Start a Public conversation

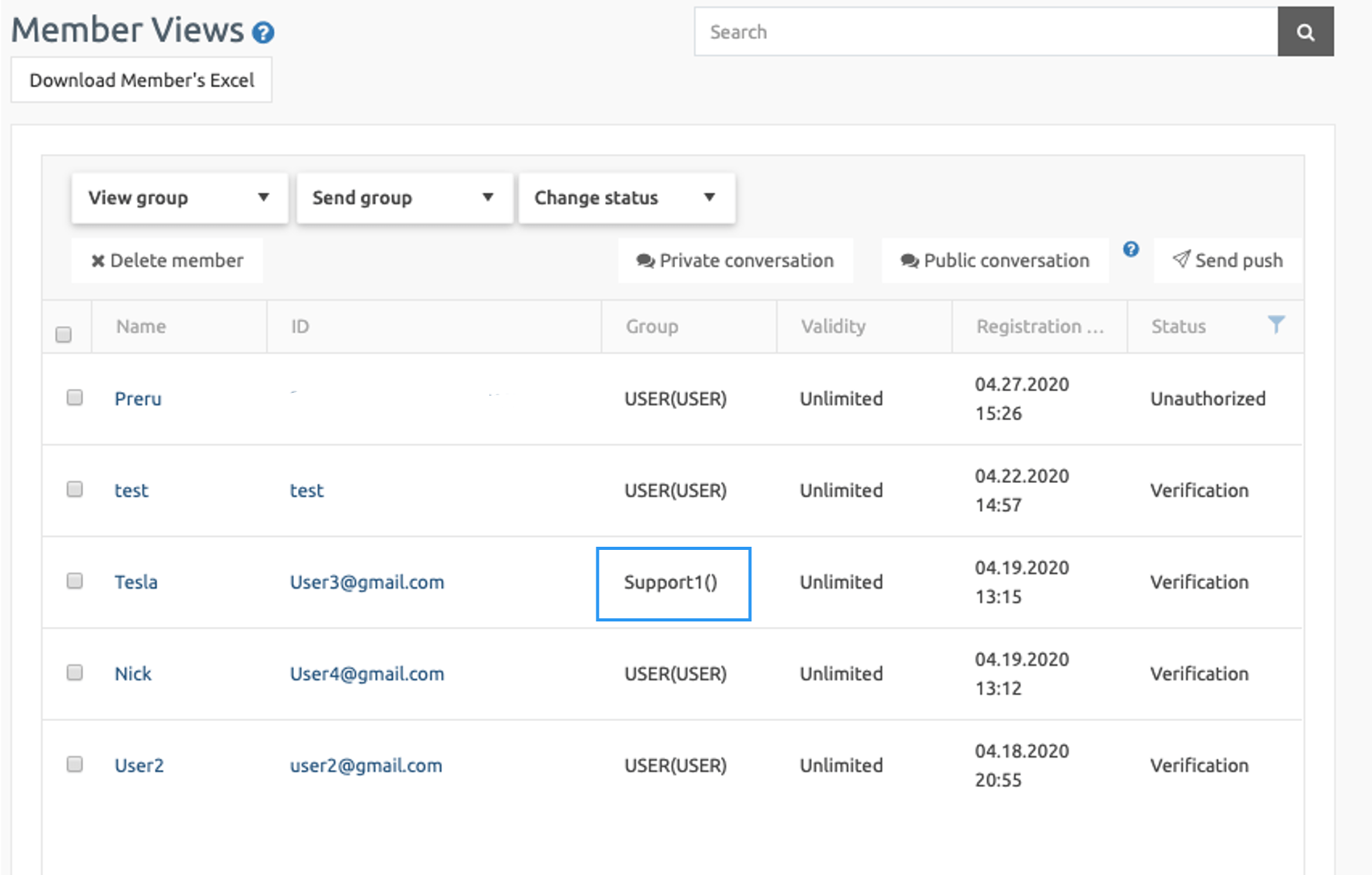[995, 261]
